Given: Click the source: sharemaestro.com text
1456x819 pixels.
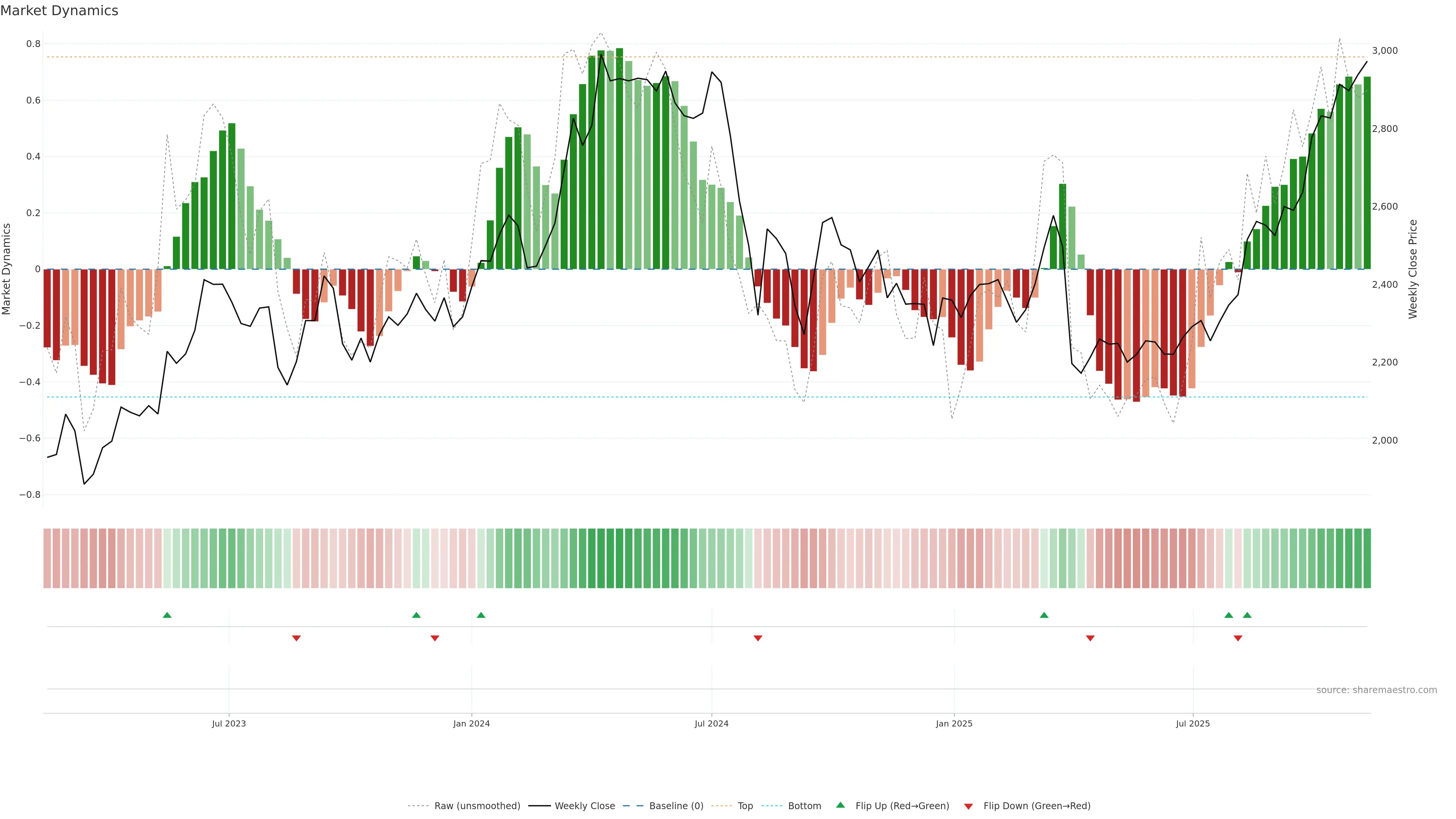Looking at the screenshot, I should (1376, 690).
